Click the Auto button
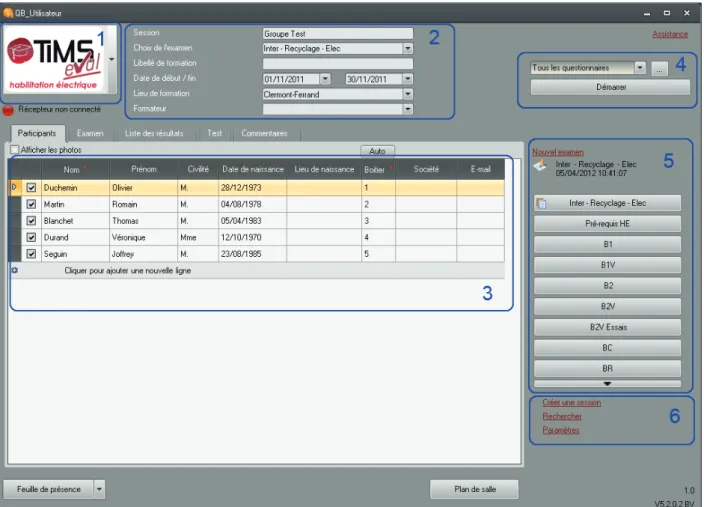704x507 pixels. (377, 151)
